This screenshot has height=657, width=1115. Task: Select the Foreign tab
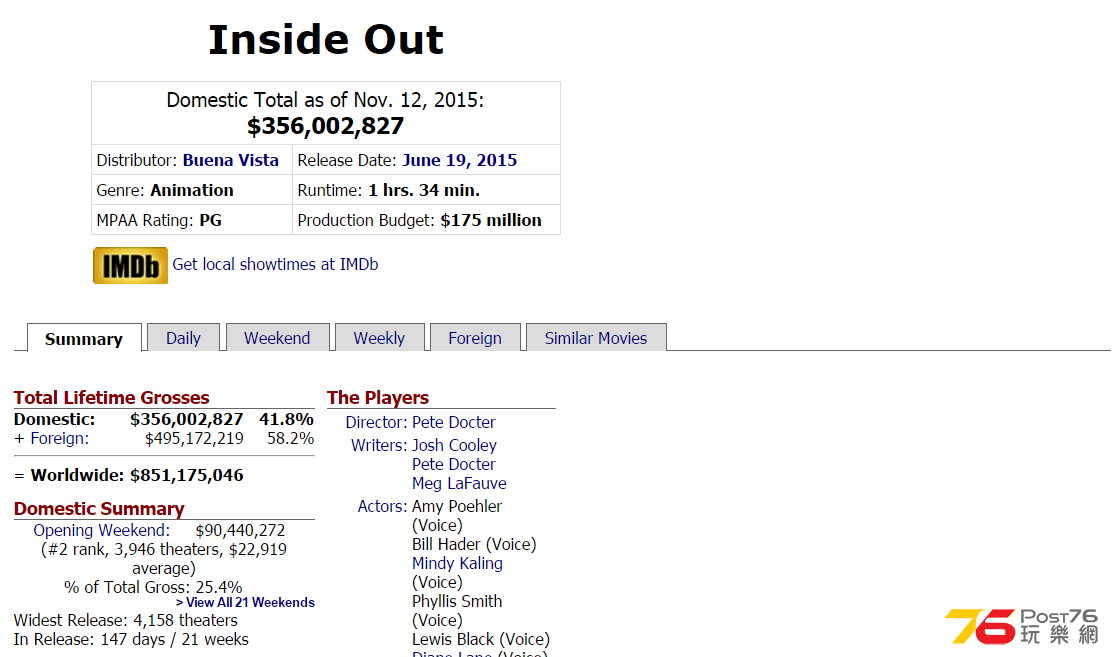coord(475,338)
